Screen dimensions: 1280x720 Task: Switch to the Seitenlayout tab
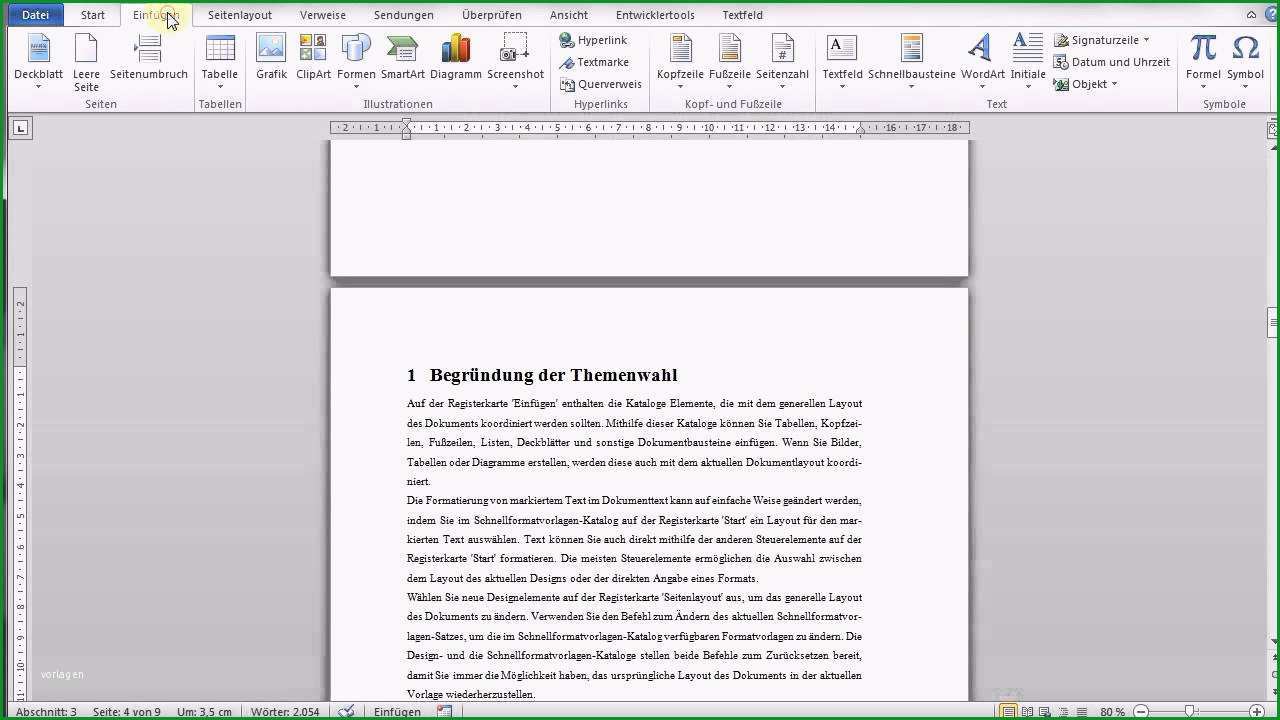pos(240,15)
